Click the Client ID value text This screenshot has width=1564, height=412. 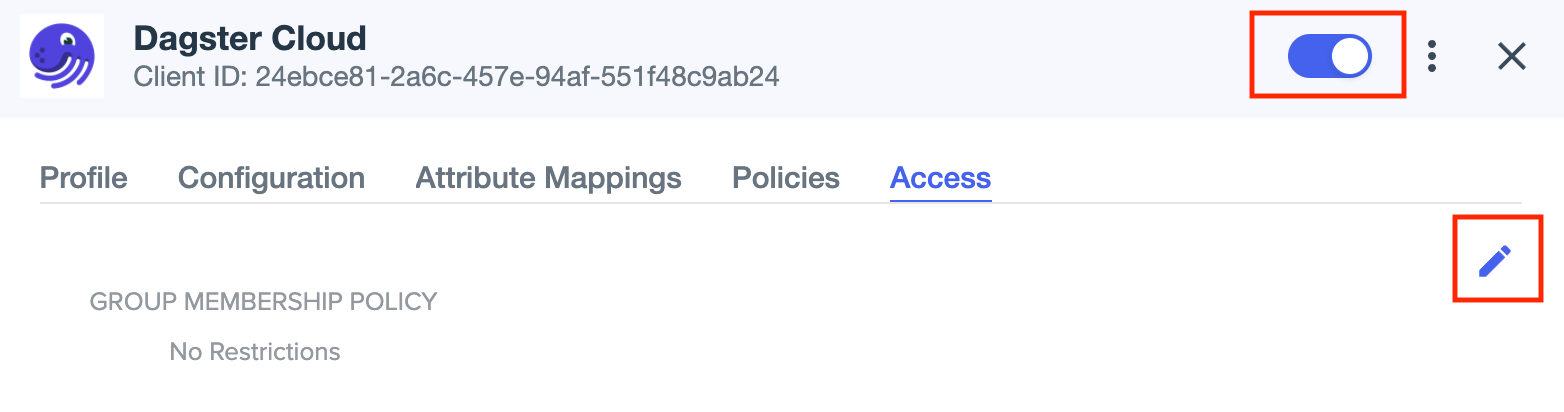517,76
